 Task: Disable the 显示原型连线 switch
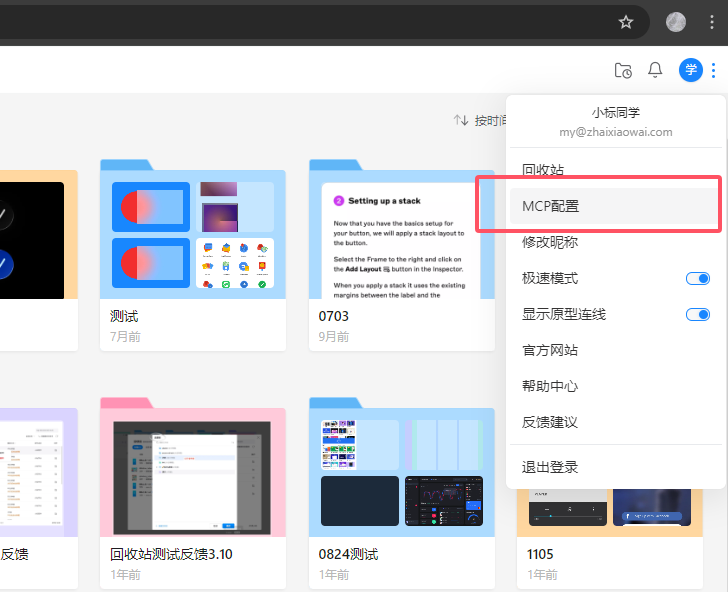[x=697, y=314]
